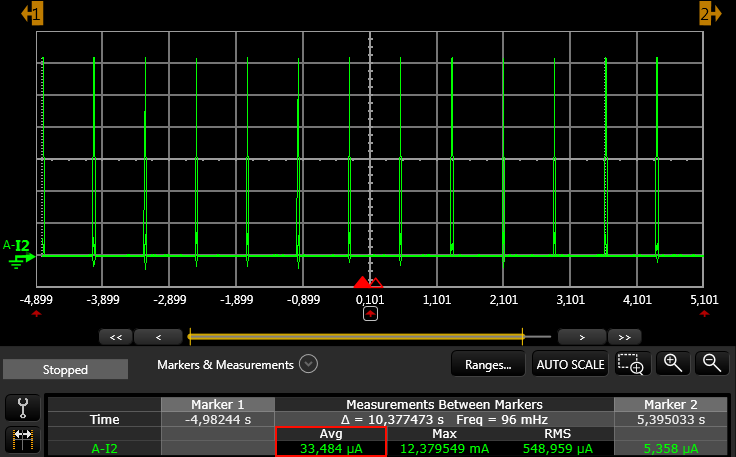Image resolution: width=736 pixels, height=457 pixels.
Task: Click the -4,98244 s time value
Action: tap(218, 419)
